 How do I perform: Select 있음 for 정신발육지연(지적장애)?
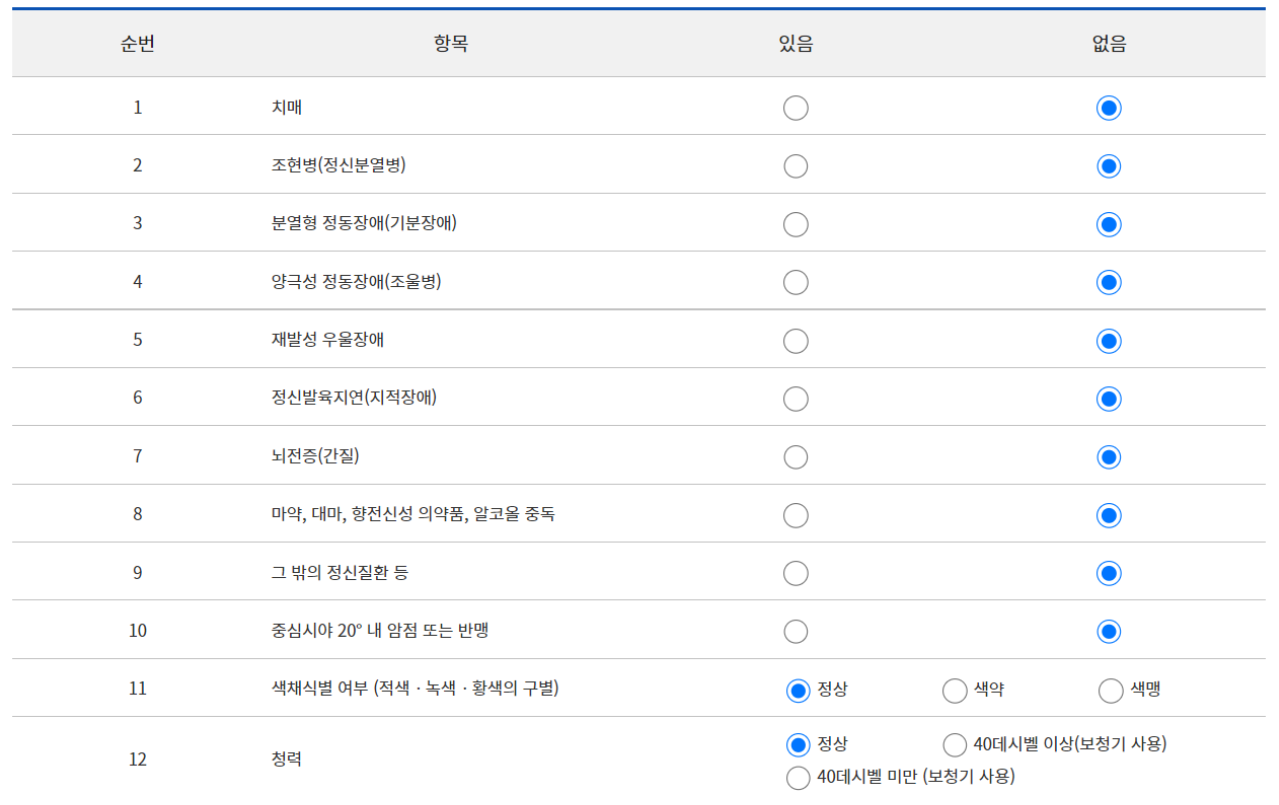pos(795,398)
